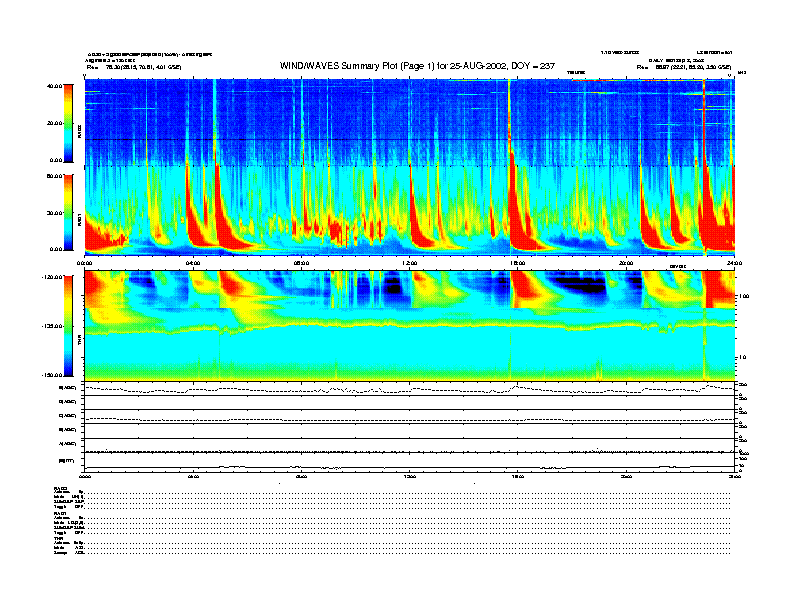Viewport: 792px width, 612px height.
Task: Click the TNR color scale bar
Action: 68,326
